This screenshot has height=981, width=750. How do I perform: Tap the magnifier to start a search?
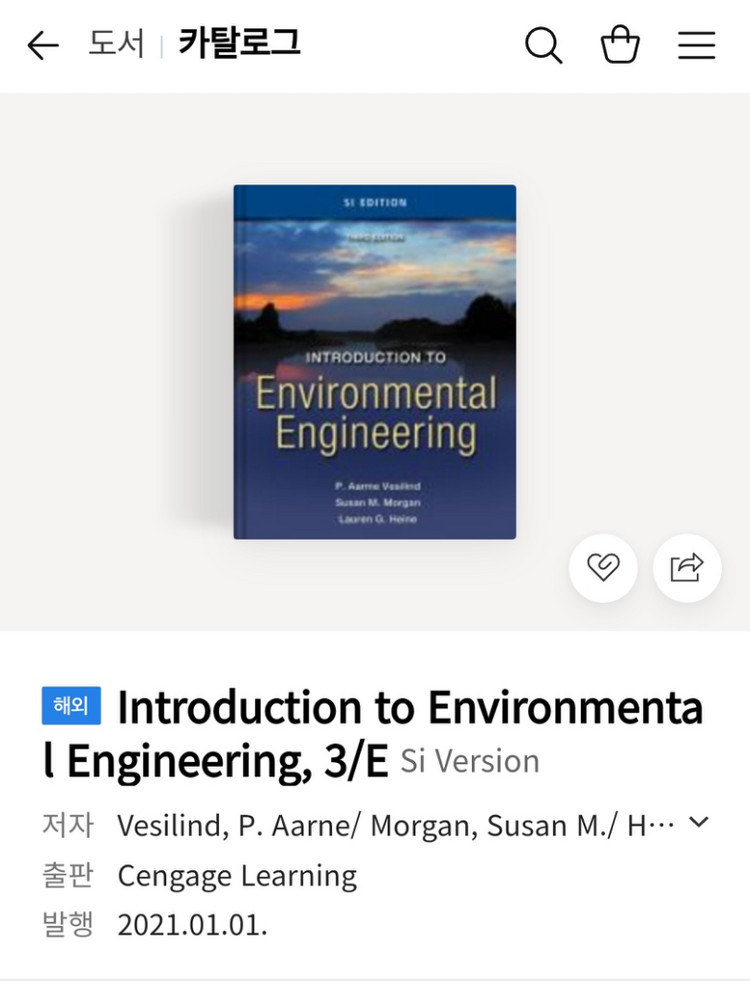[543, 44]
